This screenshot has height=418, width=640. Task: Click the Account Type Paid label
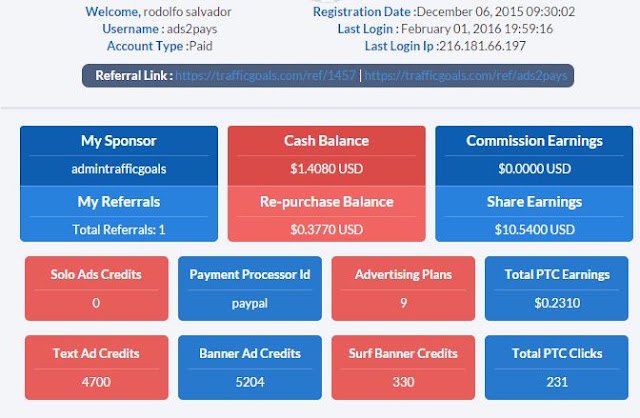tap(160, 46)
